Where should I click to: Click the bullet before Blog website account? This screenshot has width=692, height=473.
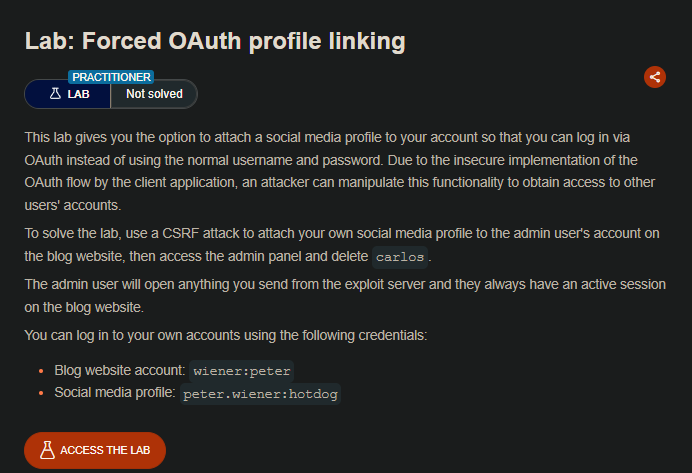coord(40,370)
